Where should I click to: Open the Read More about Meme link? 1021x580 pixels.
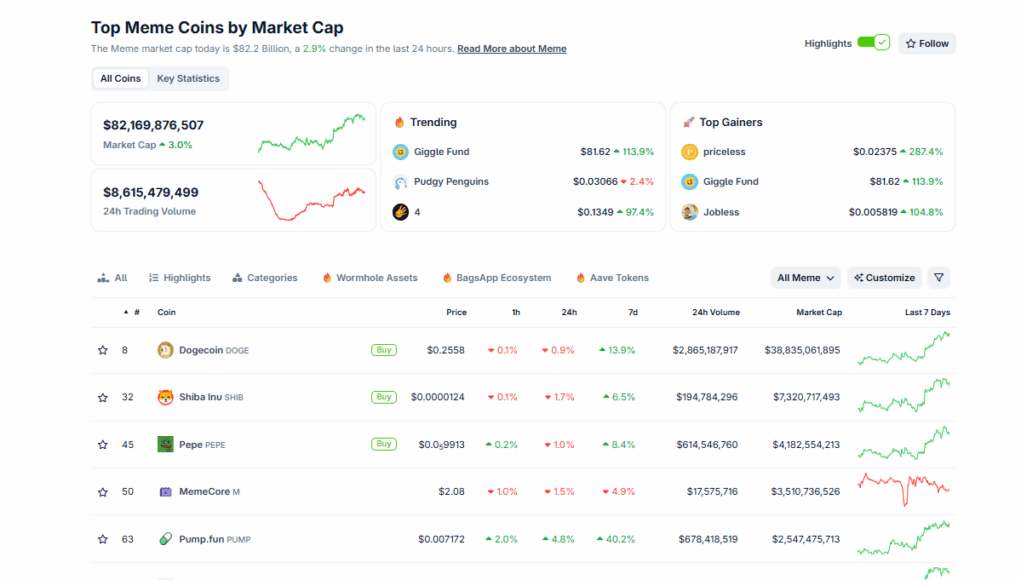click(x=511, y=49)
